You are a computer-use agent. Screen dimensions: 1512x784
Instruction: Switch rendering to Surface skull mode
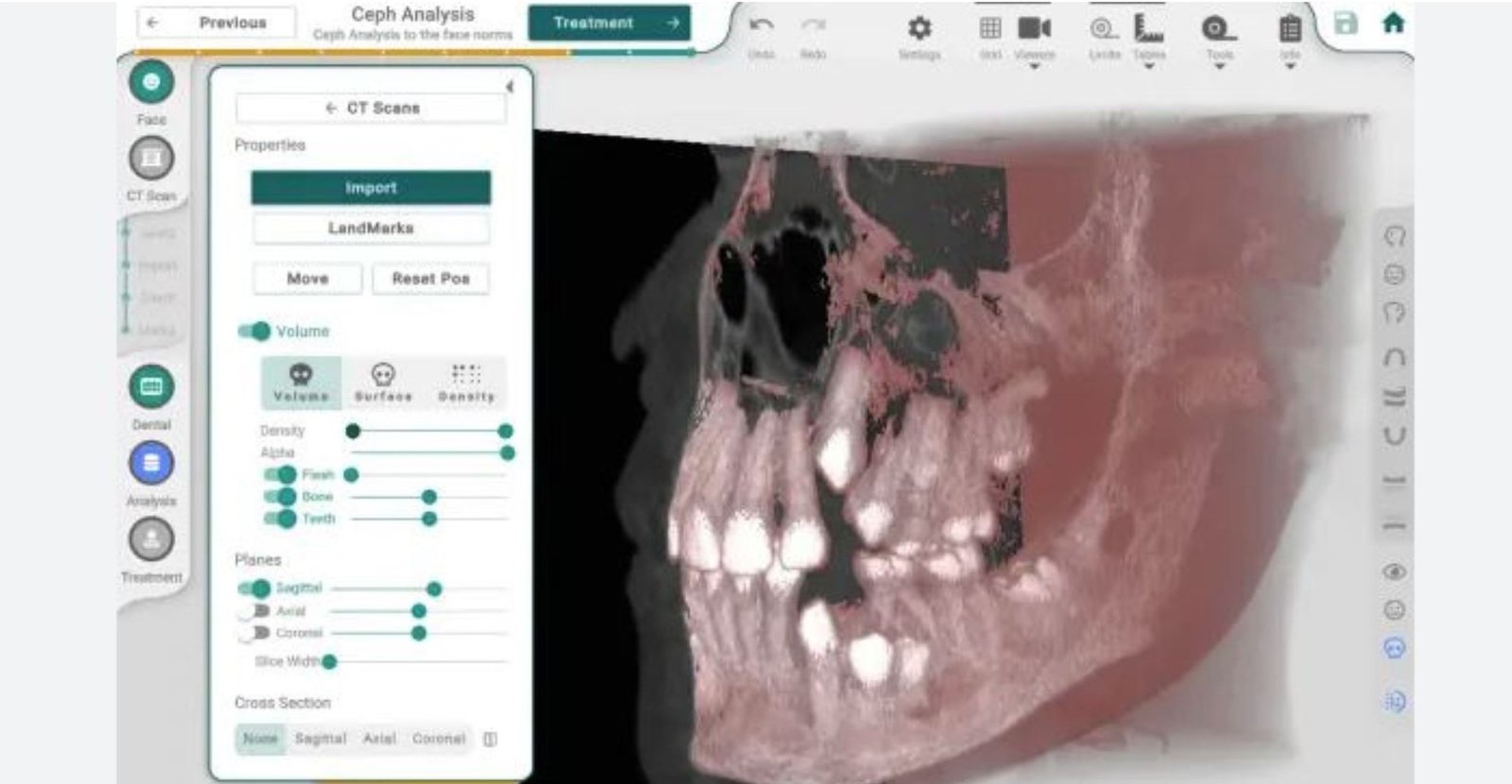click(x=383, y=382)
